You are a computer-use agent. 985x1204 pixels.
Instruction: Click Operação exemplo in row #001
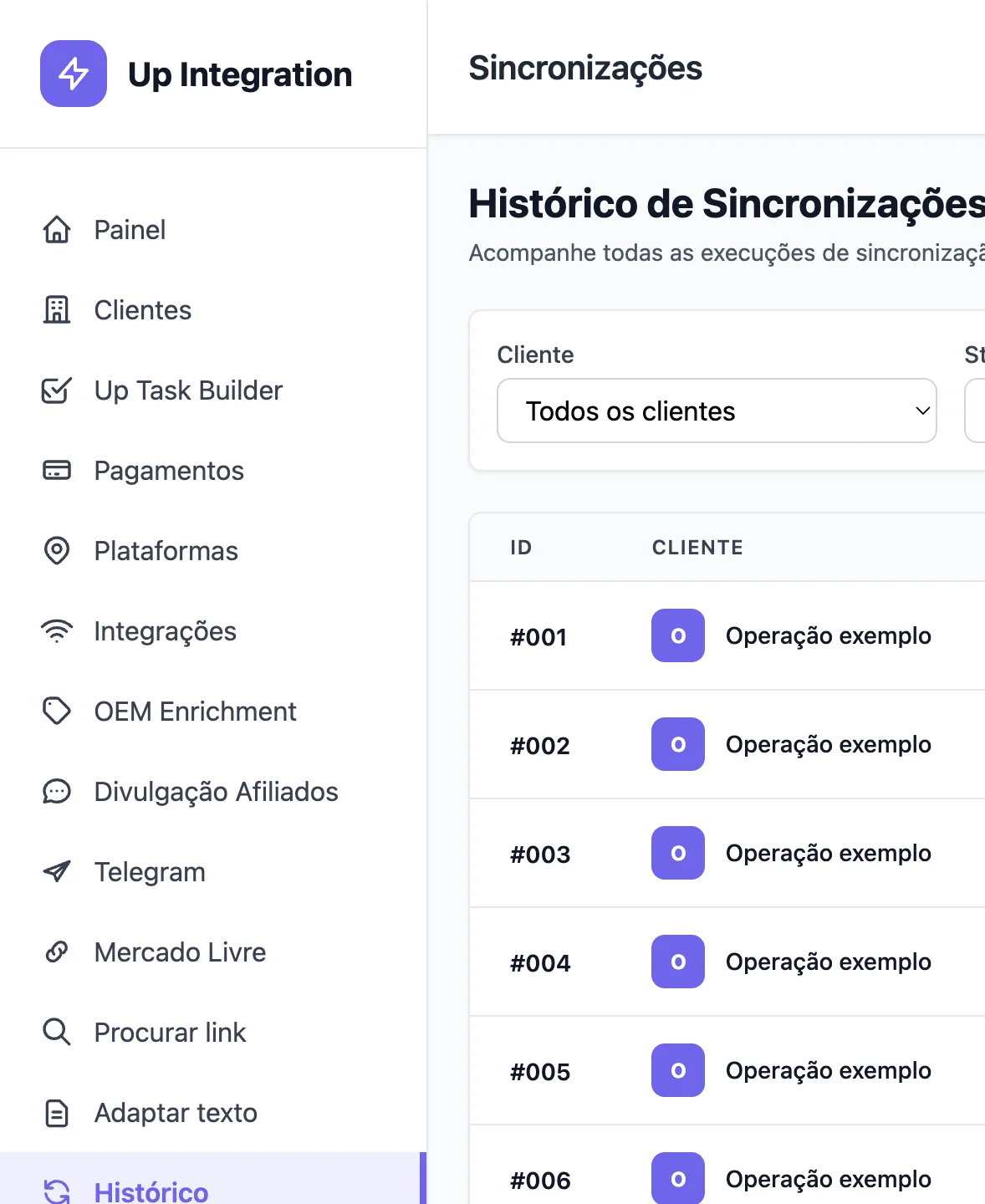click(x=829, y=636)
